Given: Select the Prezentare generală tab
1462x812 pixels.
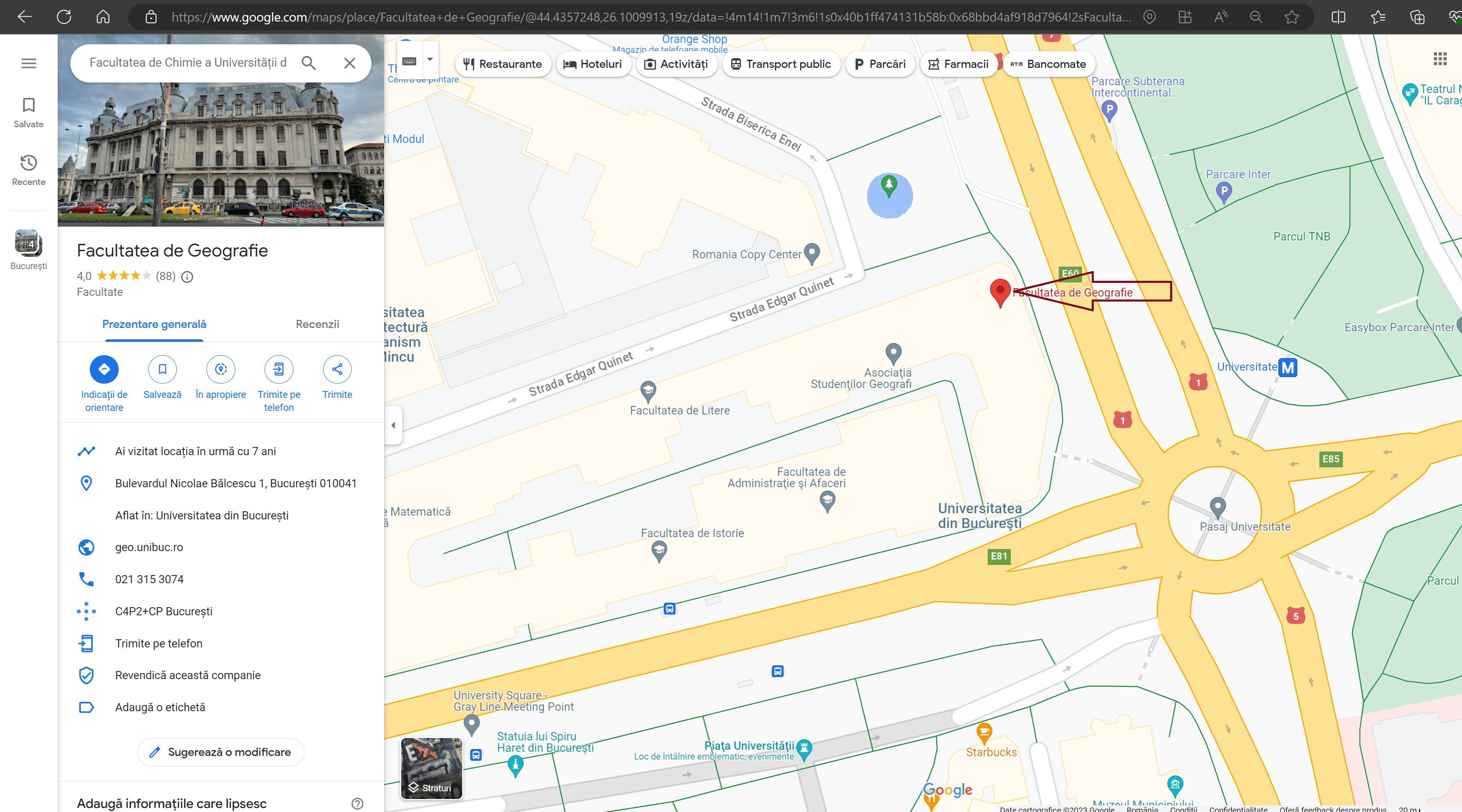Looking at the screenshot, I should [154, 324].
